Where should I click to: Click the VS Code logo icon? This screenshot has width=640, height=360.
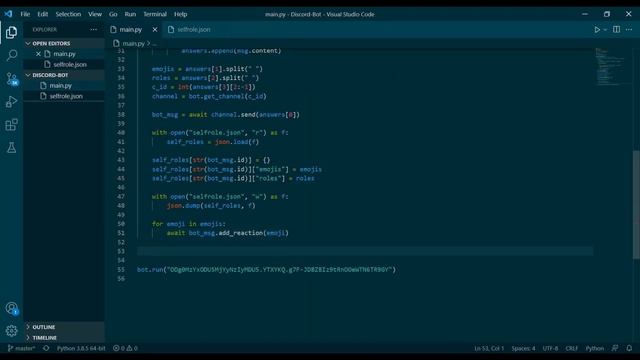pyautogui.click(x=8, y=14)
